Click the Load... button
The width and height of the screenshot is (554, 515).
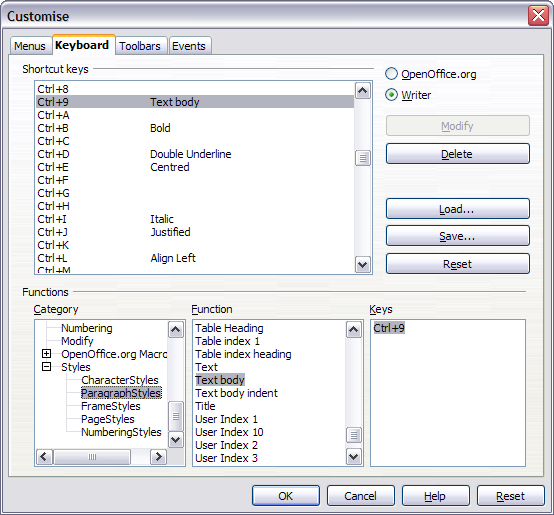click(x=458, y=209)
